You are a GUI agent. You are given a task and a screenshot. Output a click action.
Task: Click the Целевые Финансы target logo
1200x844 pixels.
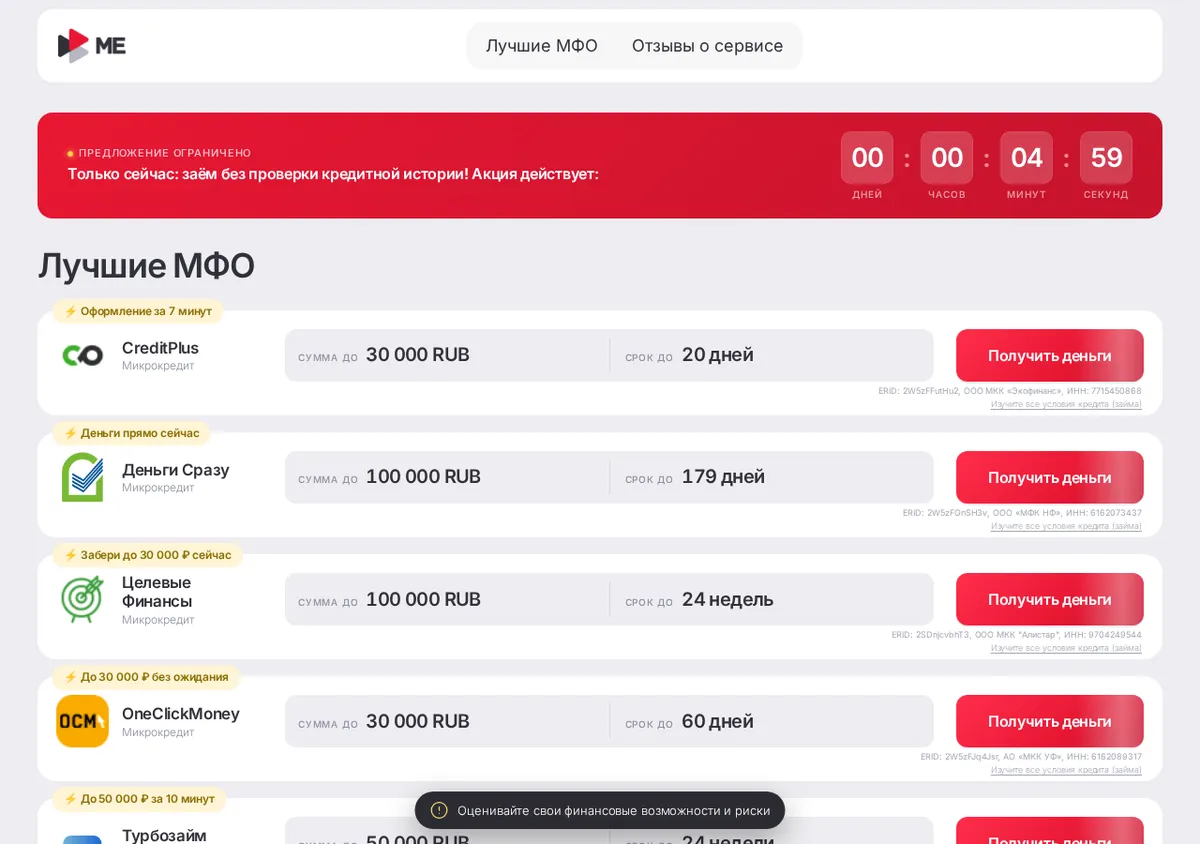click(x=82, y=599)
